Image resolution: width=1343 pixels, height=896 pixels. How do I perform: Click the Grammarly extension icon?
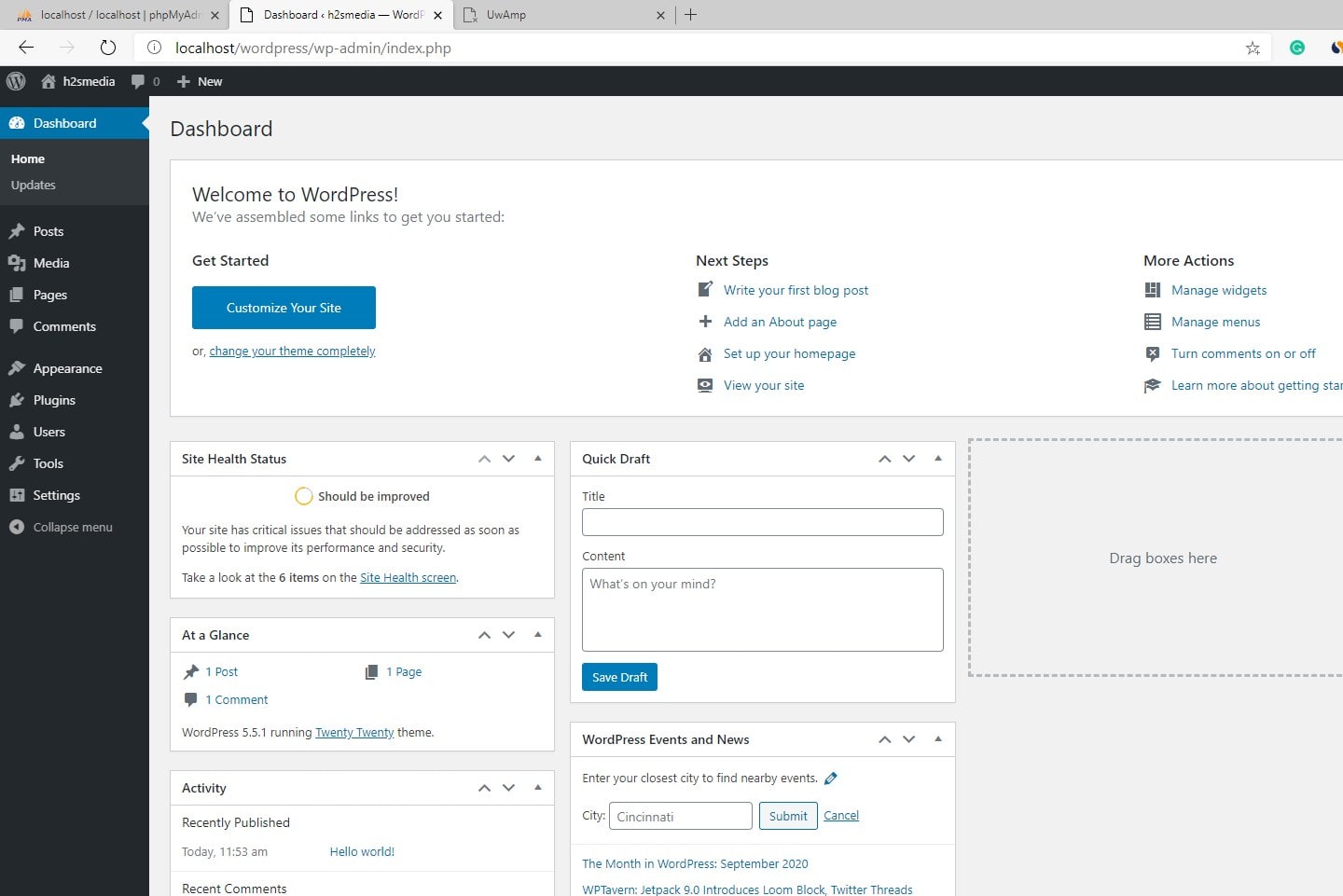(1297, 48)
